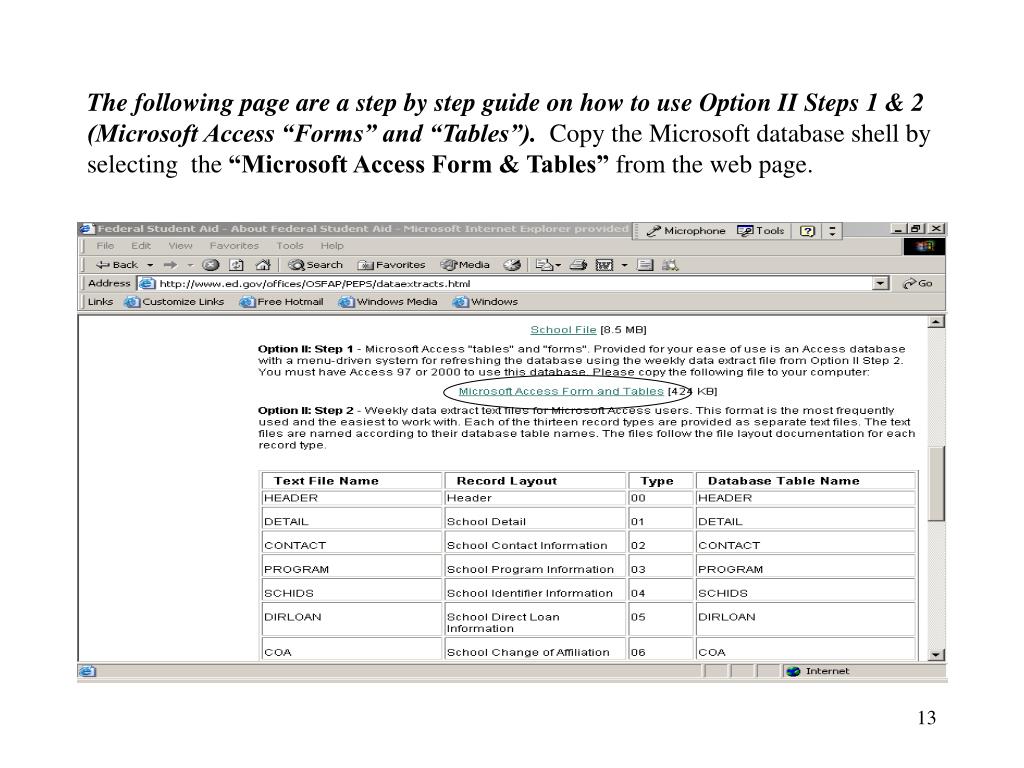Go back with the Back arrow button
1024x768 pixels.
pos(117,265)
